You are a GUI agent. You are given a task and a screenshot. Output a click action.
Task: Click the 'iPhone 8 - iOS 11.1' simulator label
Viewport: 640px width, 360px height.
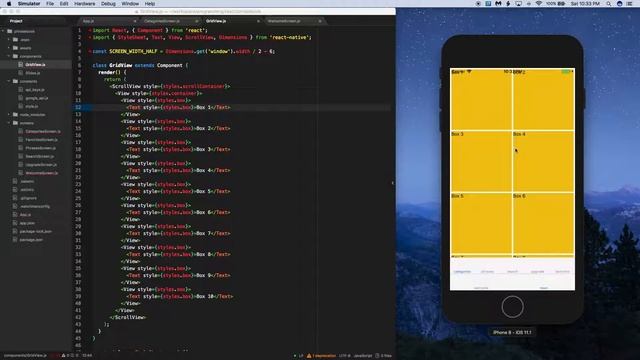tap(512, 333)
